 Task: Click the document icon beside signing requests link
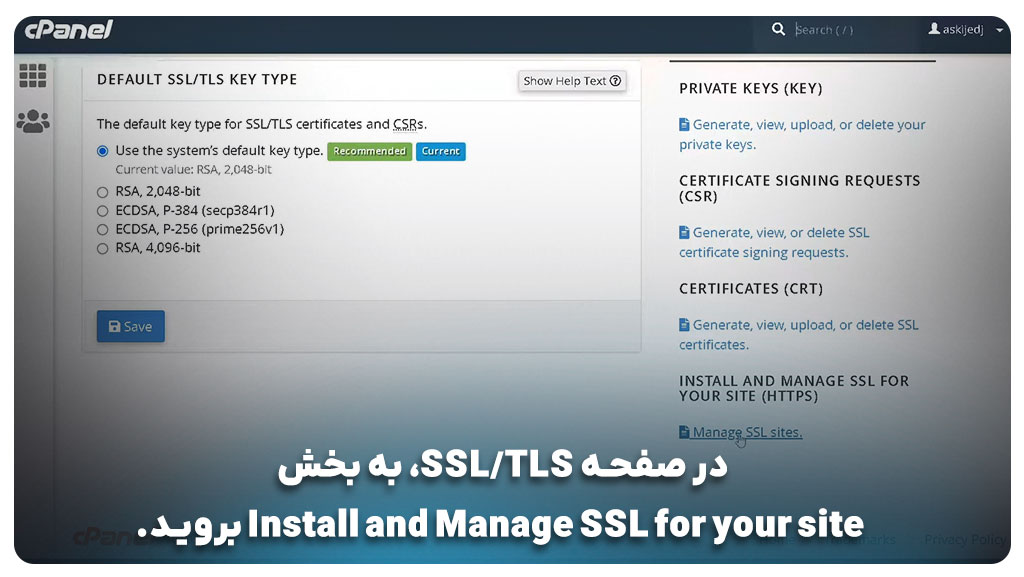pos(684,232)
